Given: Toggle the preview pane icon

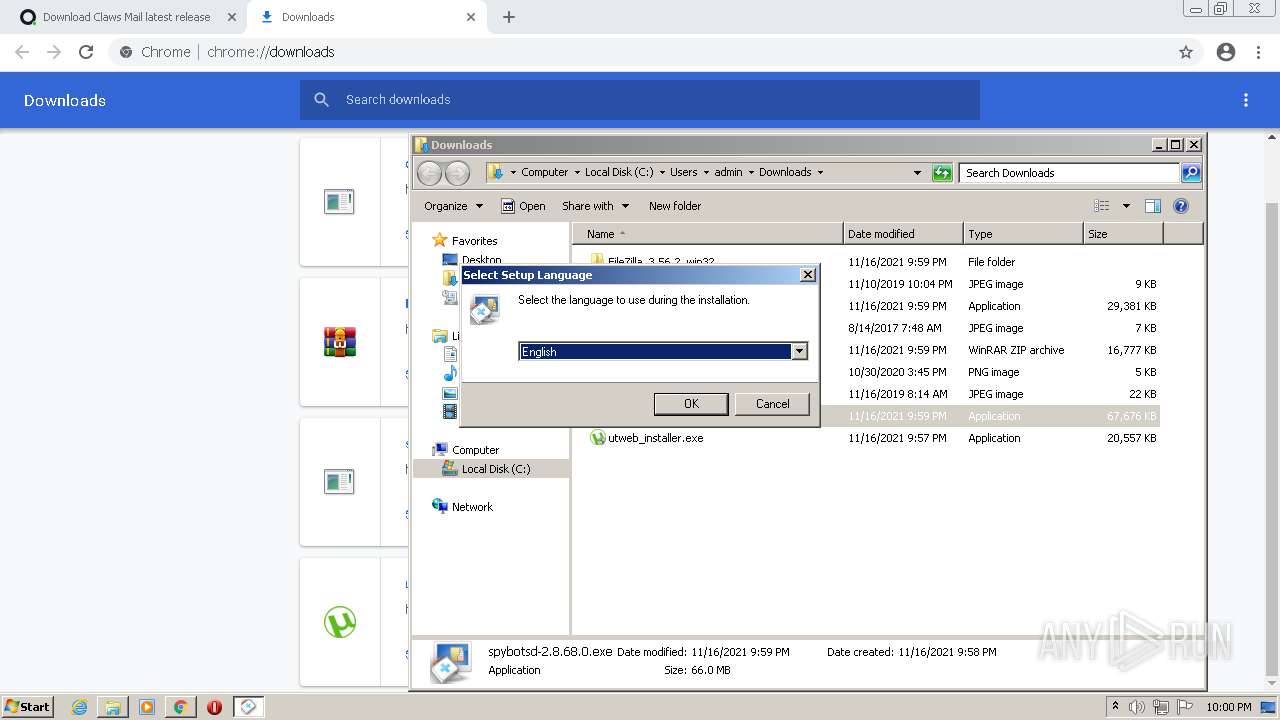Looking at the screenshot, I should (x=1153, y=206).
